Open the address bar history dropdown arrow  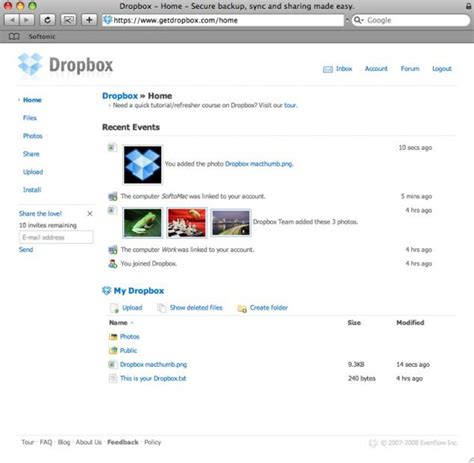347,20
